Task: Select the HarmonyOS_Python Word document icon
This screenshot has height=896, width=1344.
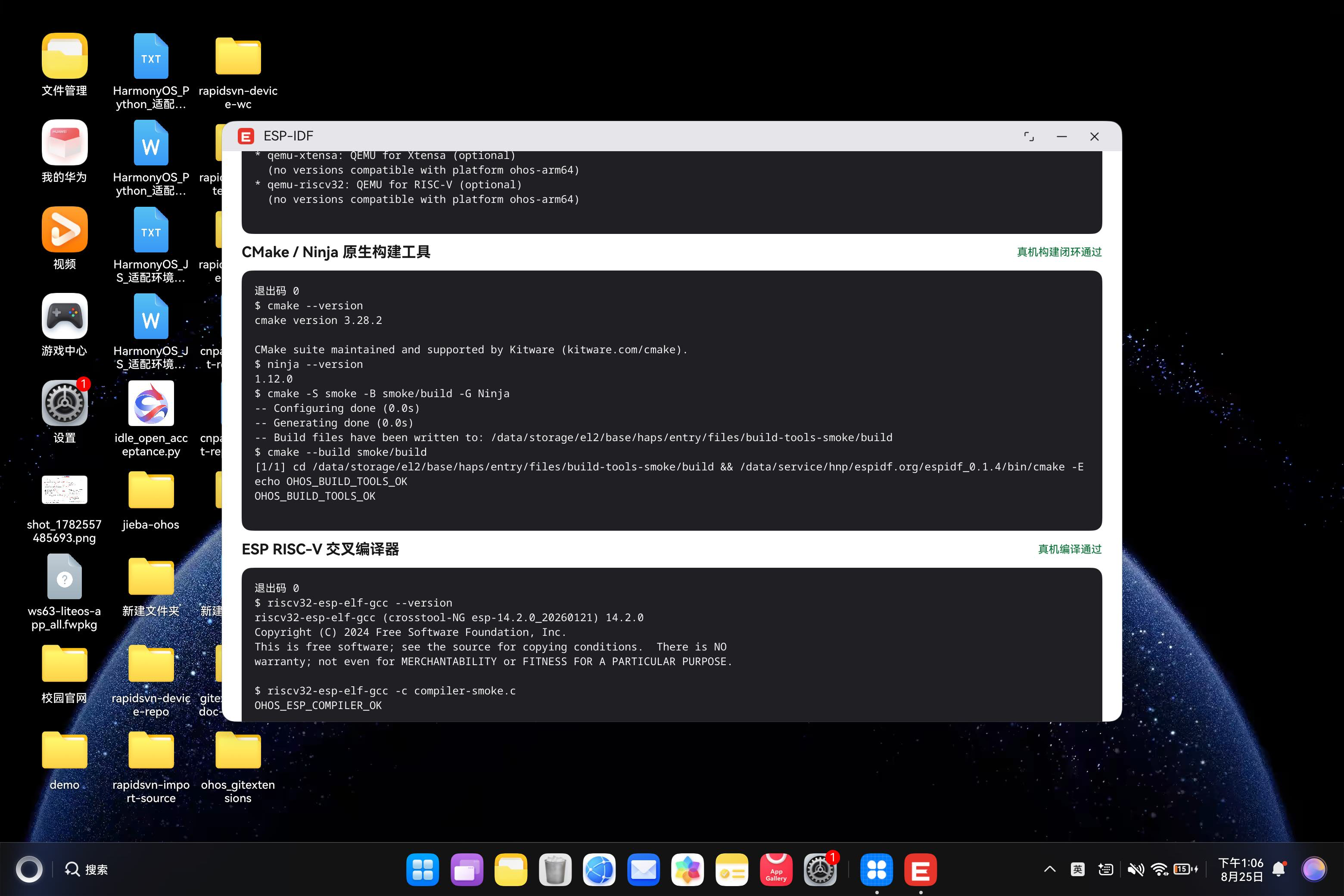Action: pyautogui.click(x=151, y=142)
